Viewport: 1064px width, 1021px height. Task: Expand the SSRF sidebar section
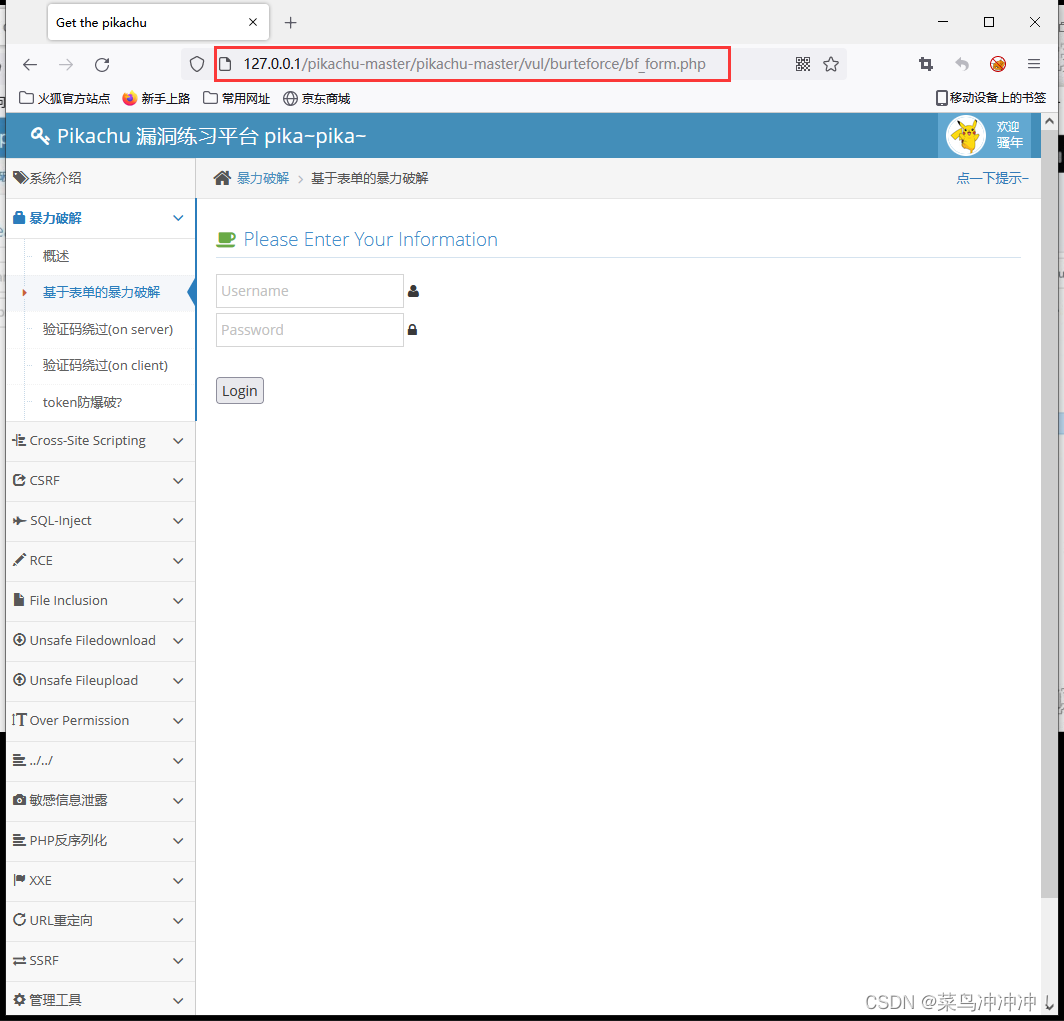coord(100,961)
